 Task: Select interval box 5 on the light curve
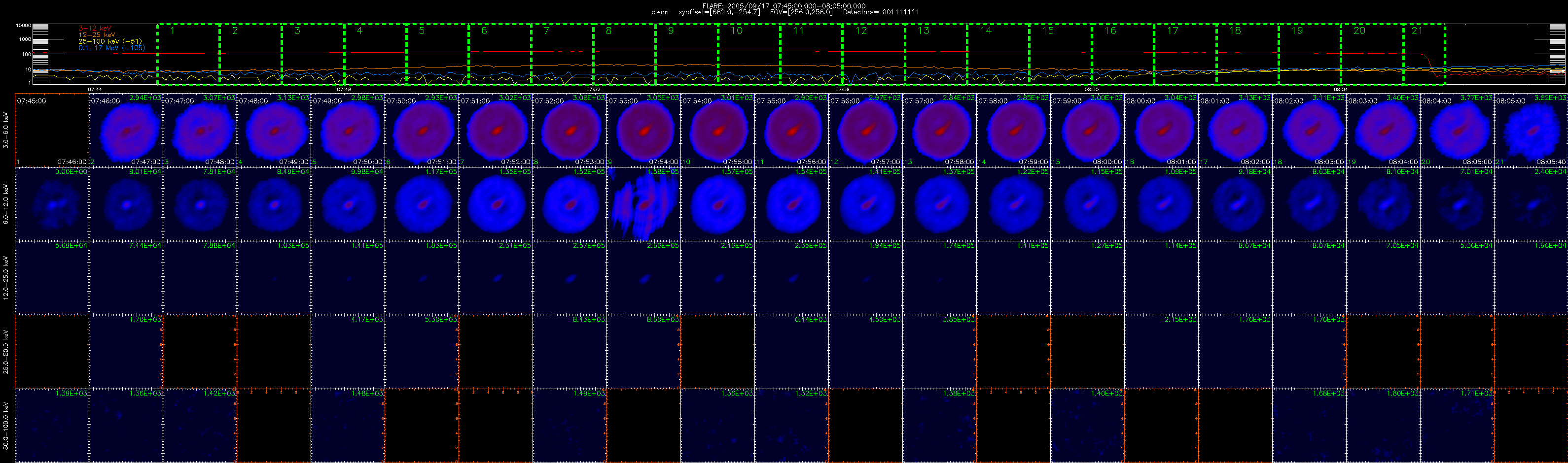pos(438,54)
